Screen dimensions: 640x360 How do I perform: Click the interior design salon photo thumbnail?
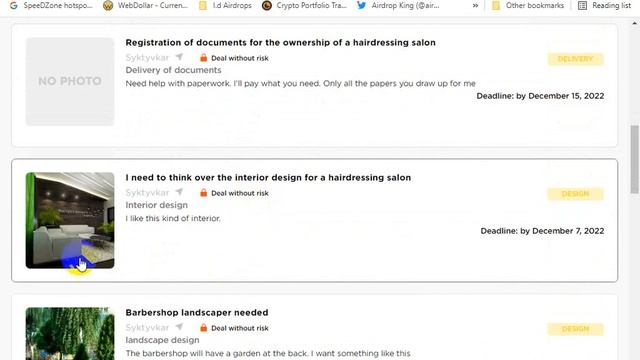coord(70,220)
